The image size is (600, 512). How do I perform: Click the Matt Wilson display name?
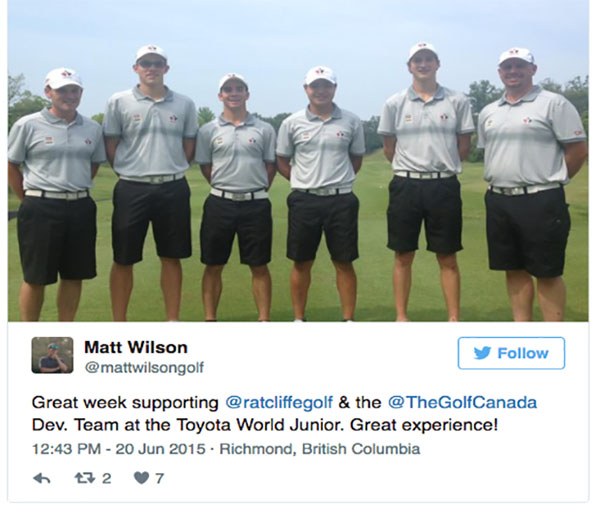136,347
